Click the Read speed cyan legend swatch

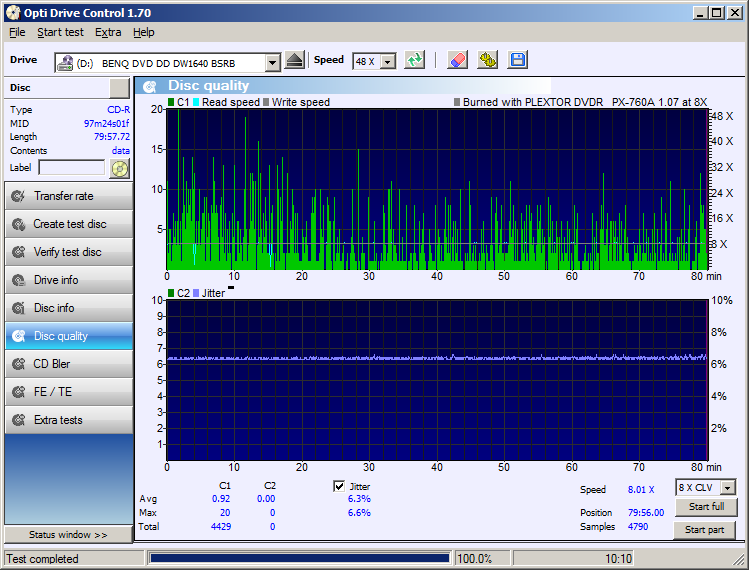click(196, 102)
